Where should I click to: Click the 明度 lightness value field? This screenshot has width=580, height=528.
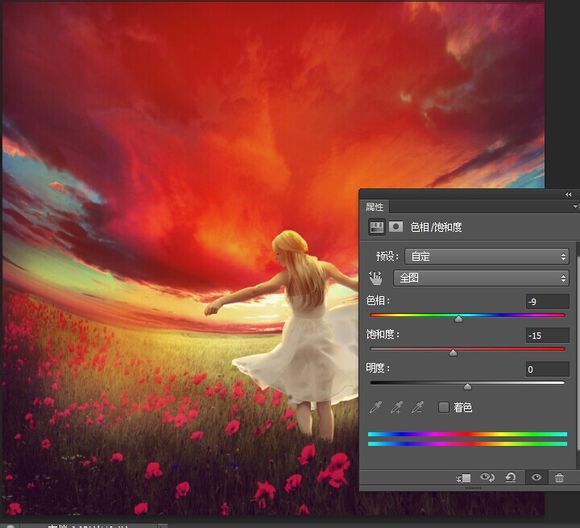[x=547, y=369]
